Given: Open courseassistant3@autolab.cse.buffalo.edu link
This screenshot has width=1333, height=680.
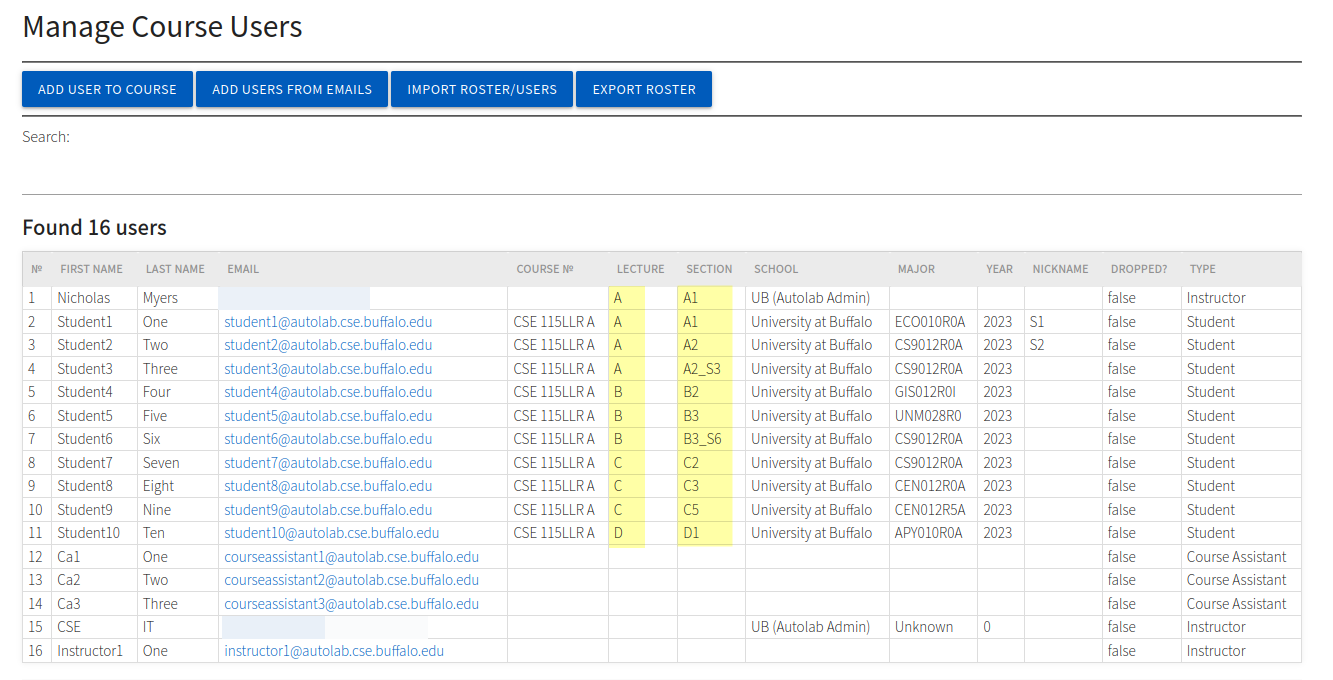Looking at the screenshot, I should point(352,604).
